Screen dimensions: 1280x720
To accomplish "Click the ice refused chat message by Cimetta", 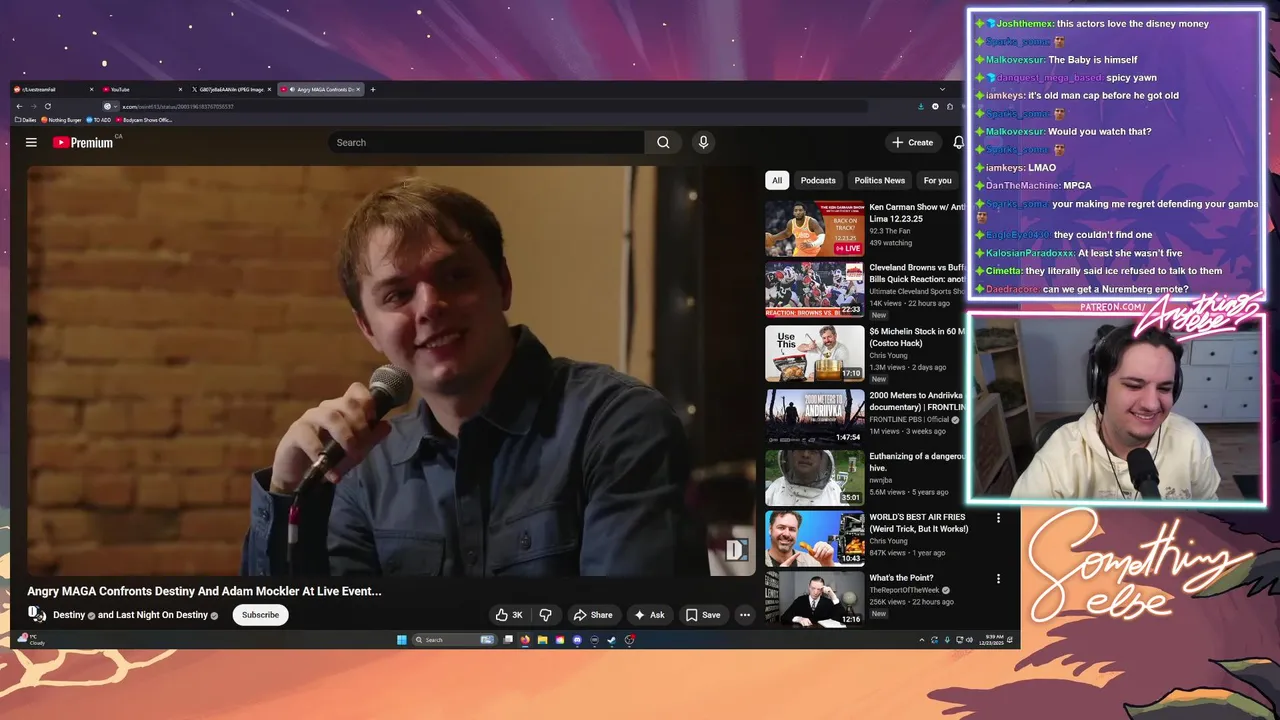I will [1104, 271].
